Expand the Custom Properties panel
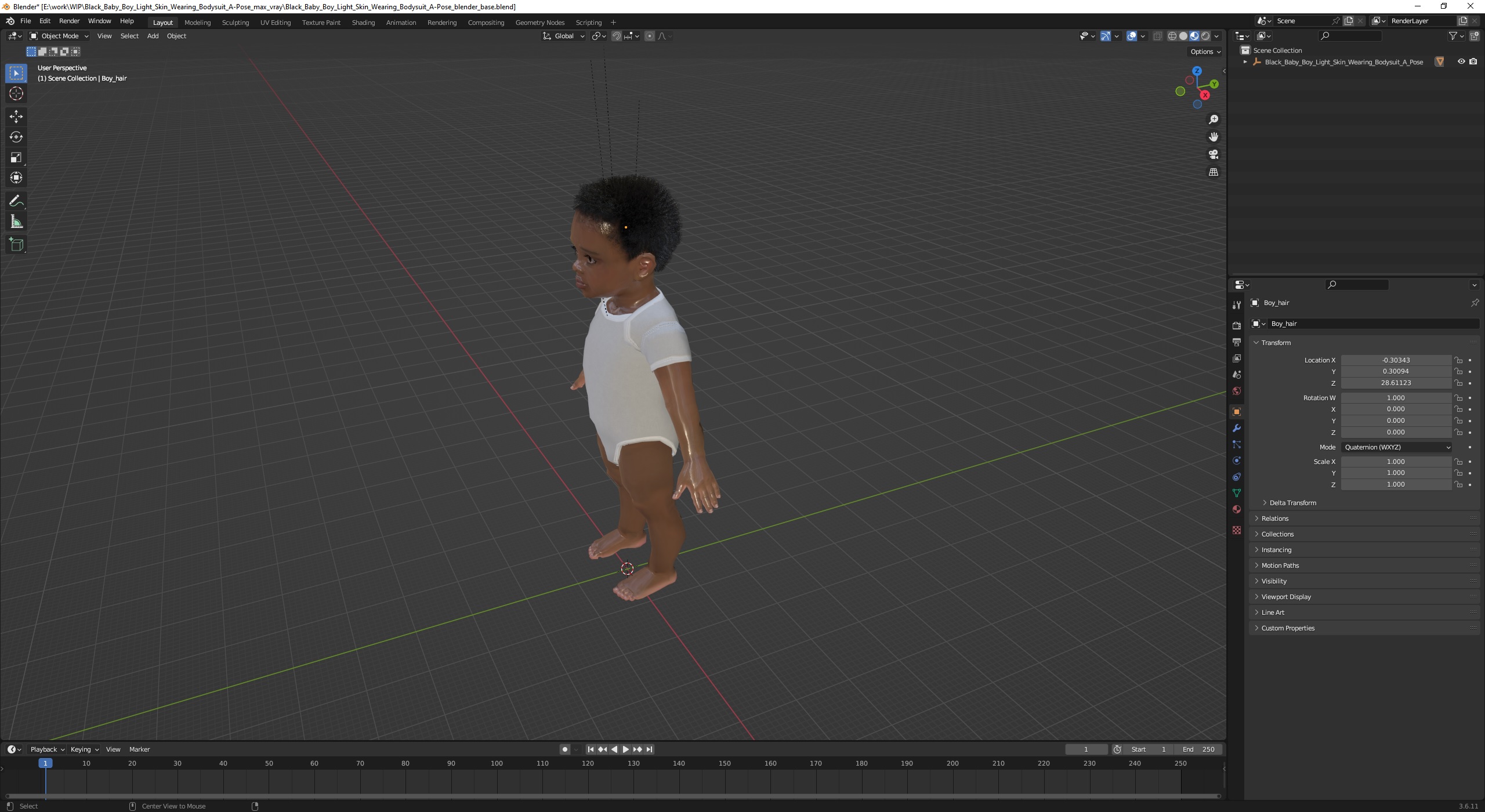 [1363, 628]
